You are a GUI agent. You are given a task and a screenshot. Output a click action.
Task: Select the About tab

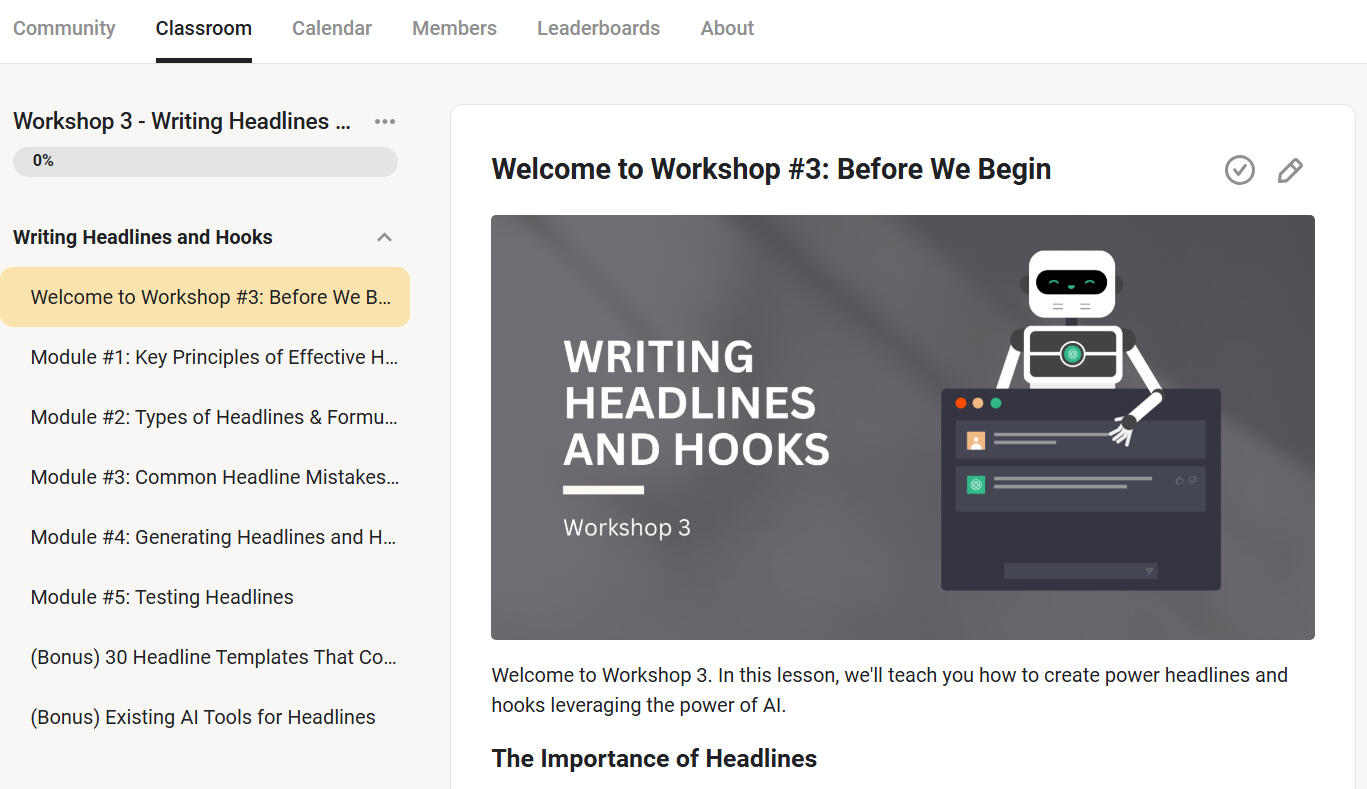727,28
